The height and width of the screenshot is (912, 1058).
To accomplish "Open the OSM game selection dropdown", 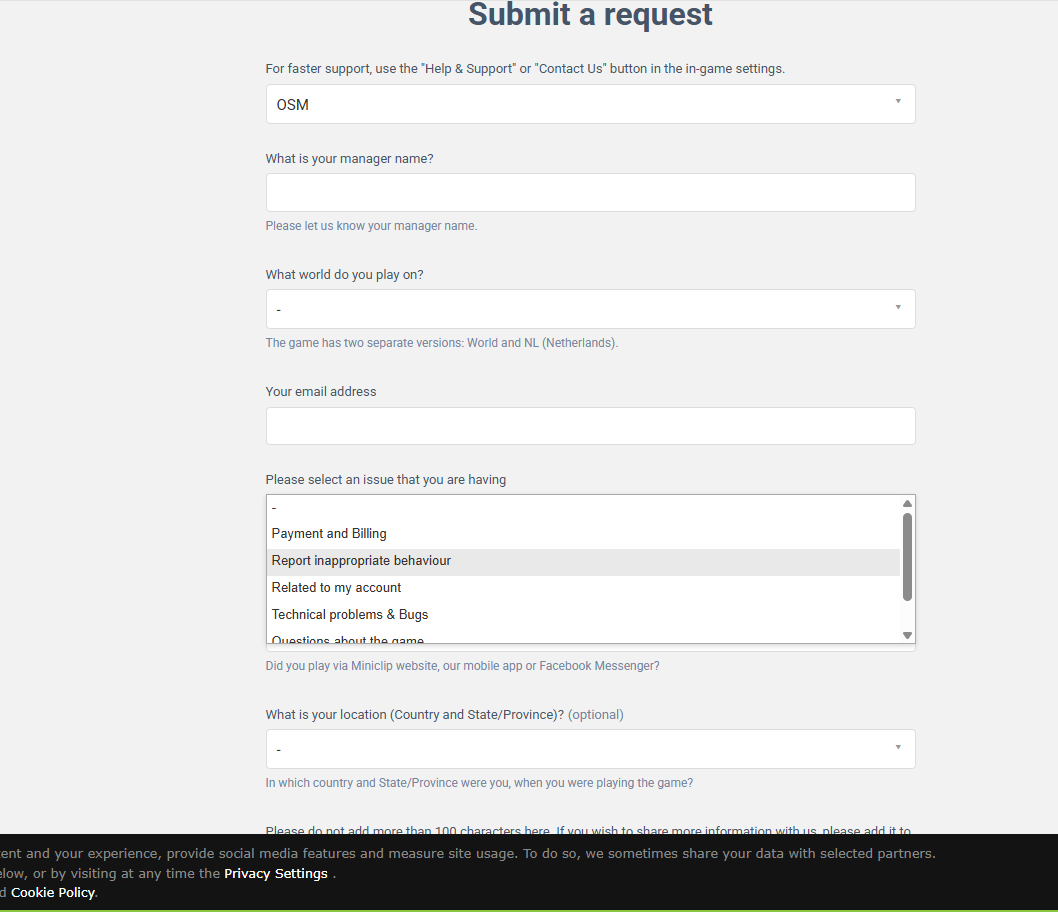I will pyautogui.click(x=590, y=104).
